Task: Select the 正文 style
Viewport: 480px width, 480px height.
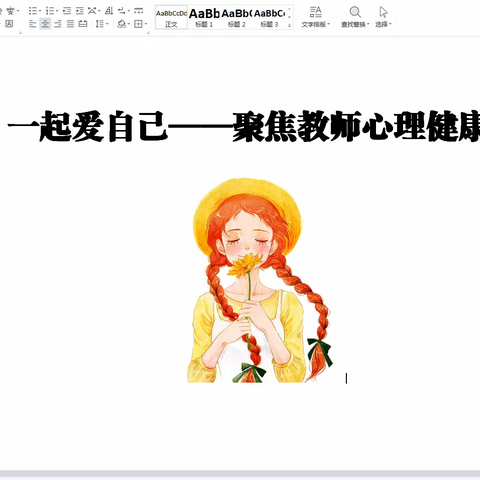Action: [171, 17]
